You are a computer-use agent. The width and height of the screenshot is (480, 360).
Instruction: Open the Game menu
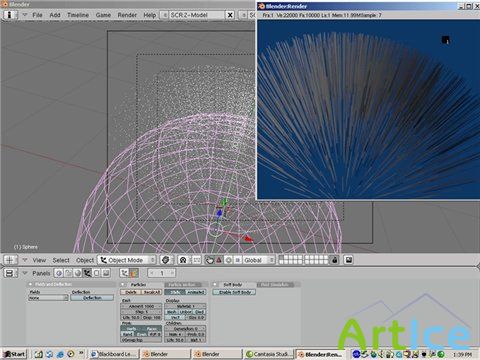coord(103,15)
